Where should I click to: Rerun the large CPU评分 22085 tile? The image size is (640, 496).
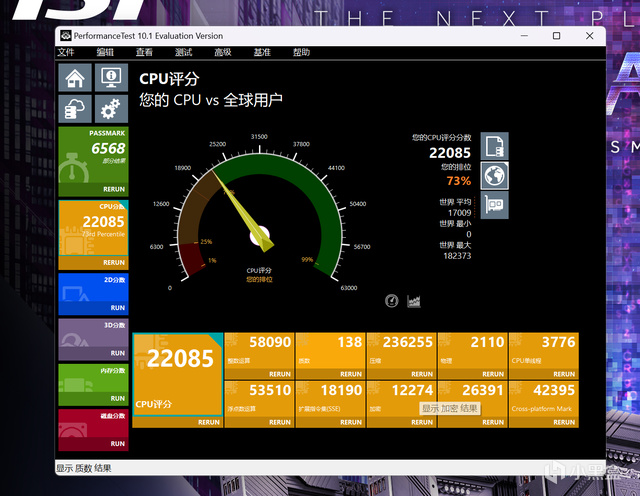point(209,422)
